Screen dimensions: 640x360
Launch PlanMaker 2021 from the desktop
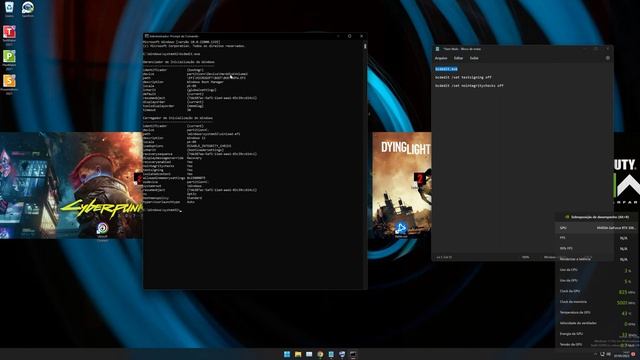tap(9, 59)
